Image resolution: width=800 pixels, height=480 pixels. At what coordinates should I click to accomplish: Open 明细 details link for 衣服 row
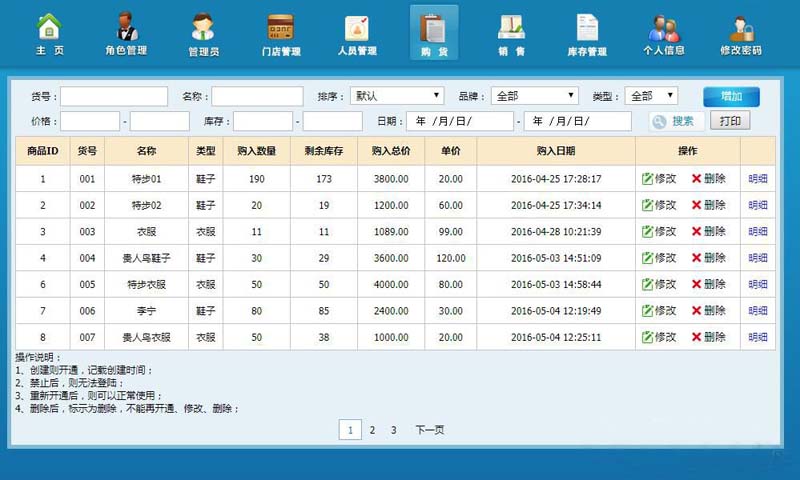(758, 231)
